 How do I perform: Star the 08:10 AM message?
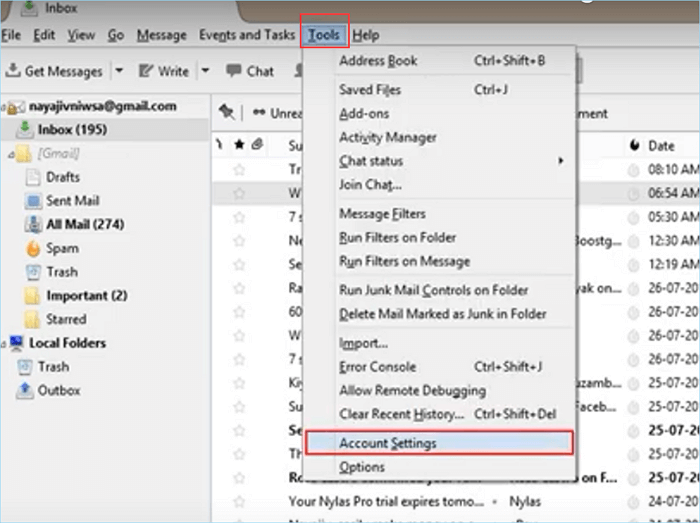point(239,170)
